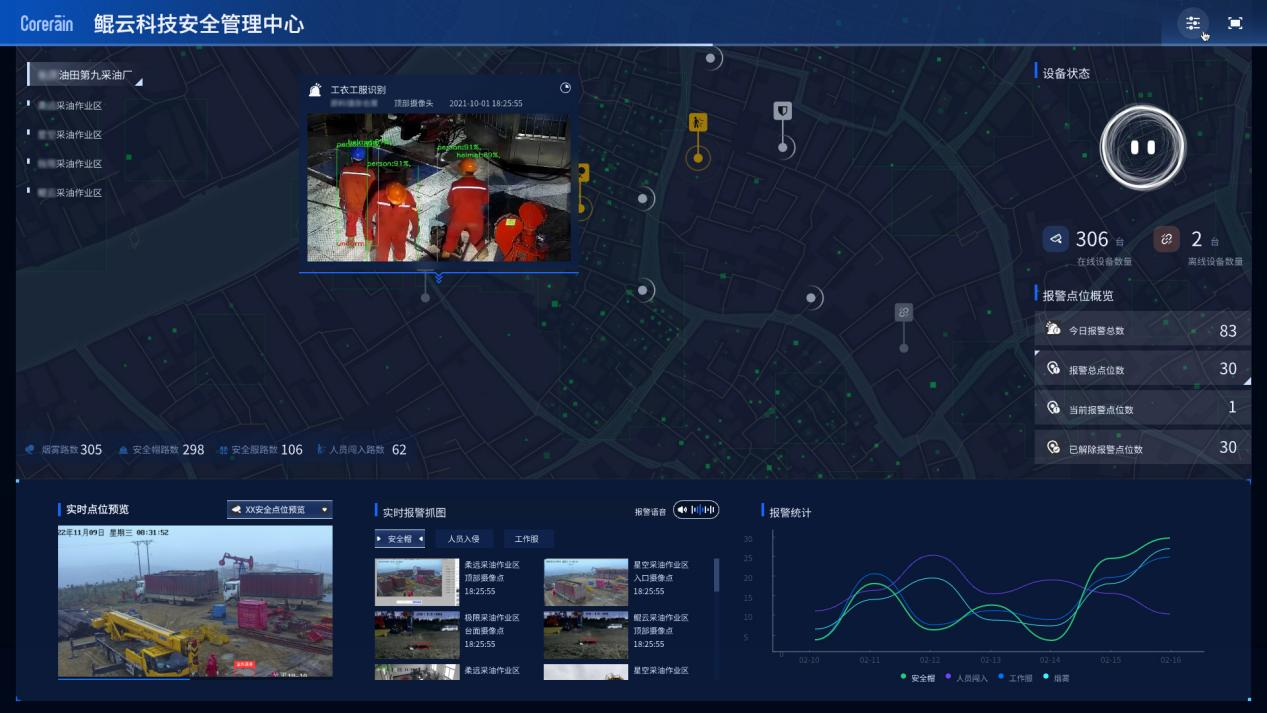Switch to the 人员入侵 tab
Viewport: 1267px width, 713px height.
(463, 539)
